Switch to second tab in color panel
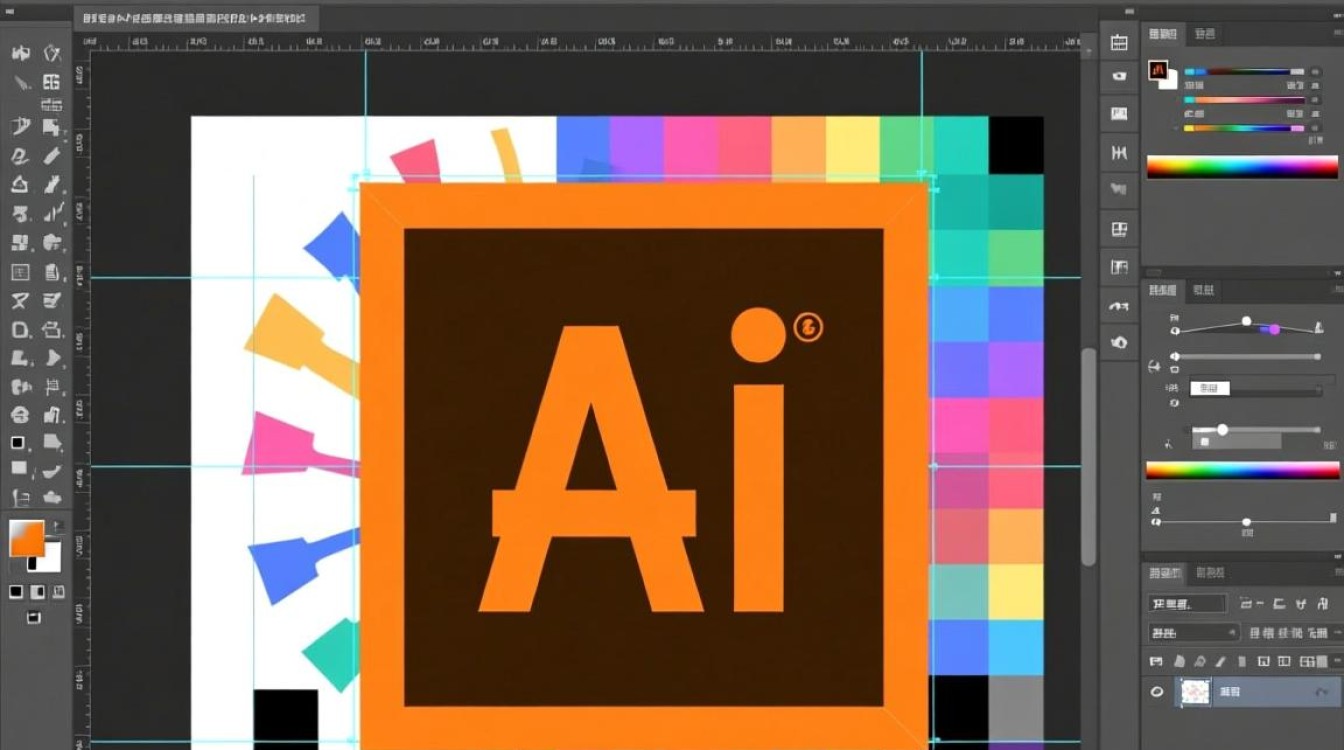 1205,34
